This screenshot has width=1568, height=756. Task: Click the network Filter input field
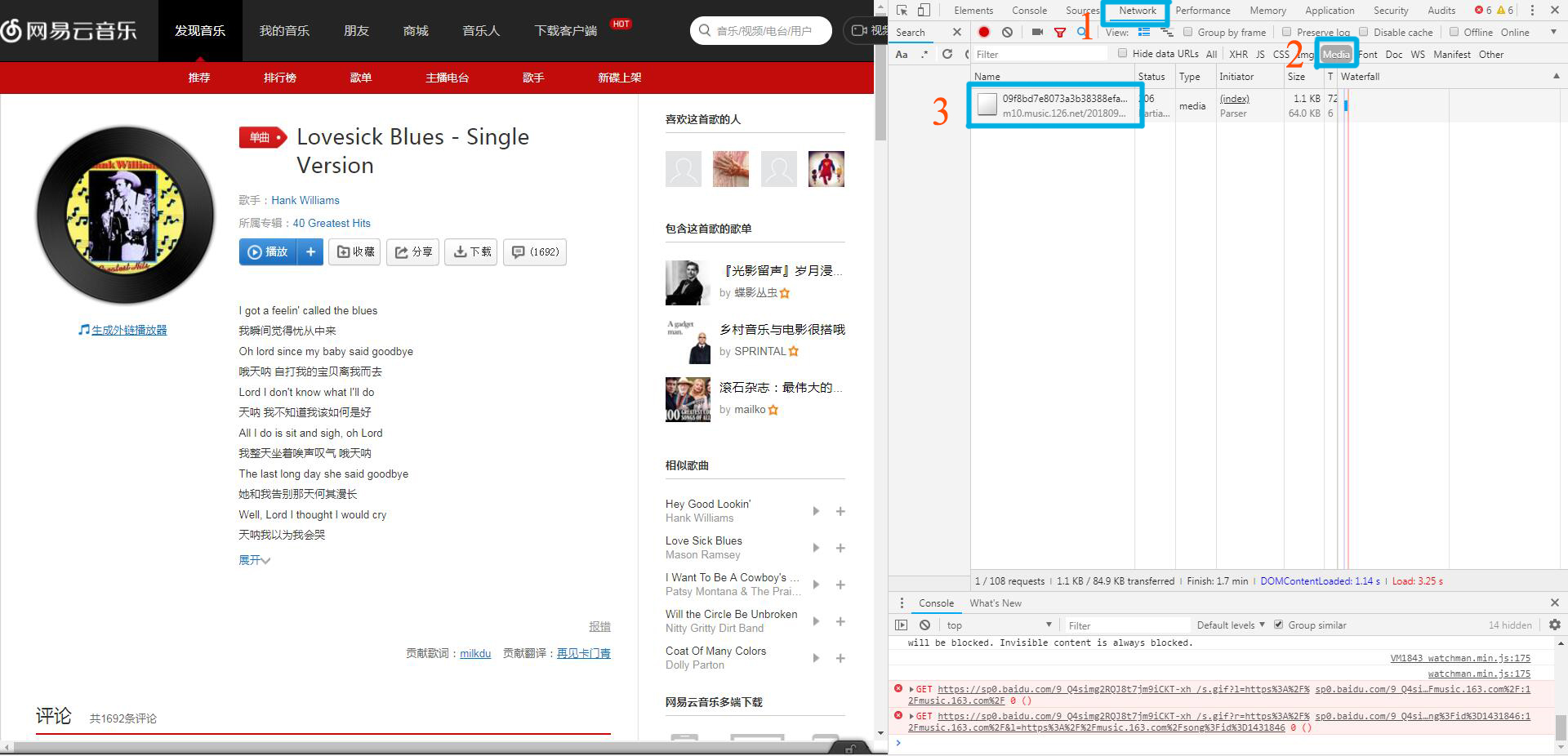[x=1040, y=54]
